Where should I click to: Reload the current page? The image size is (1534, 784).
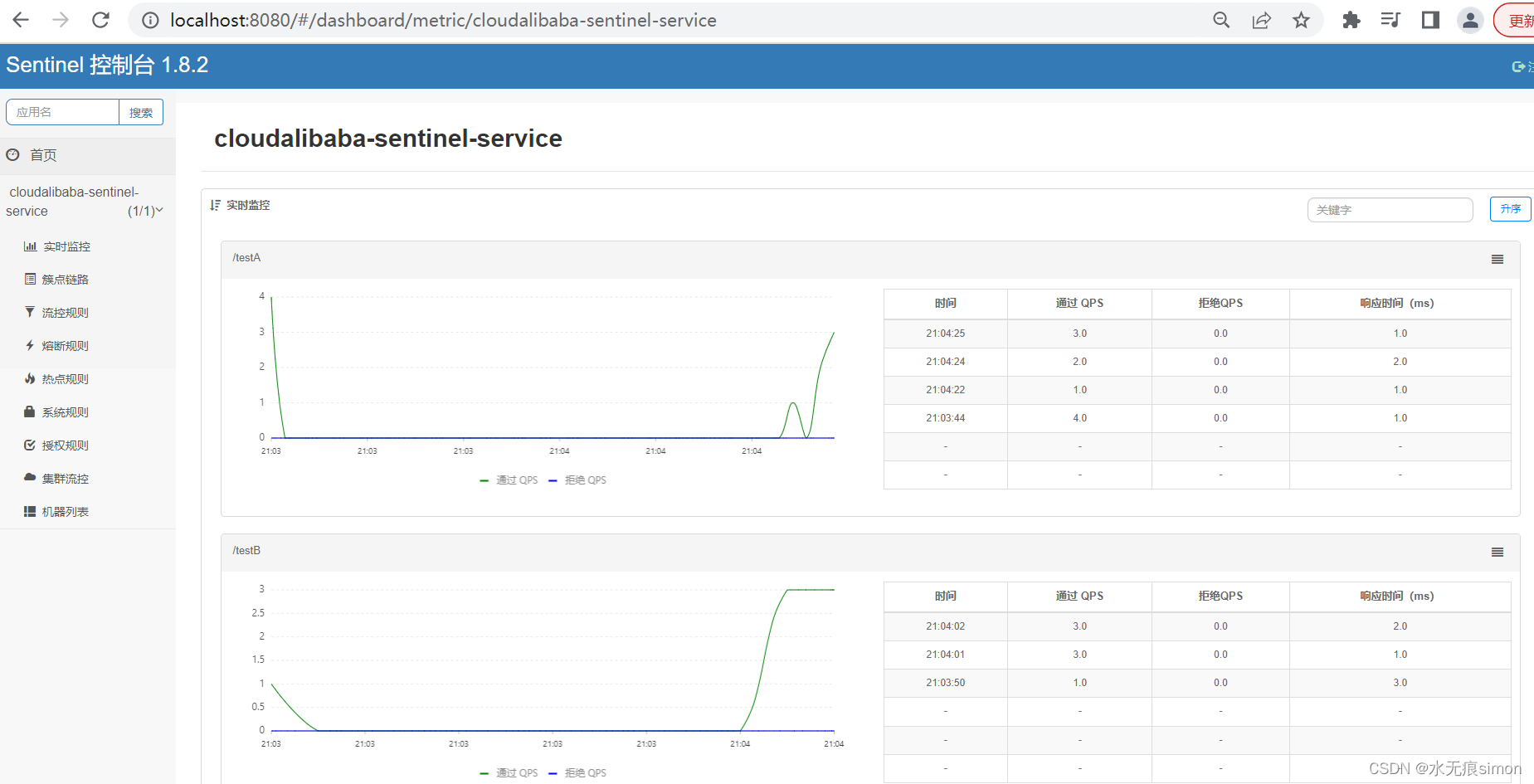pos(100,20)
